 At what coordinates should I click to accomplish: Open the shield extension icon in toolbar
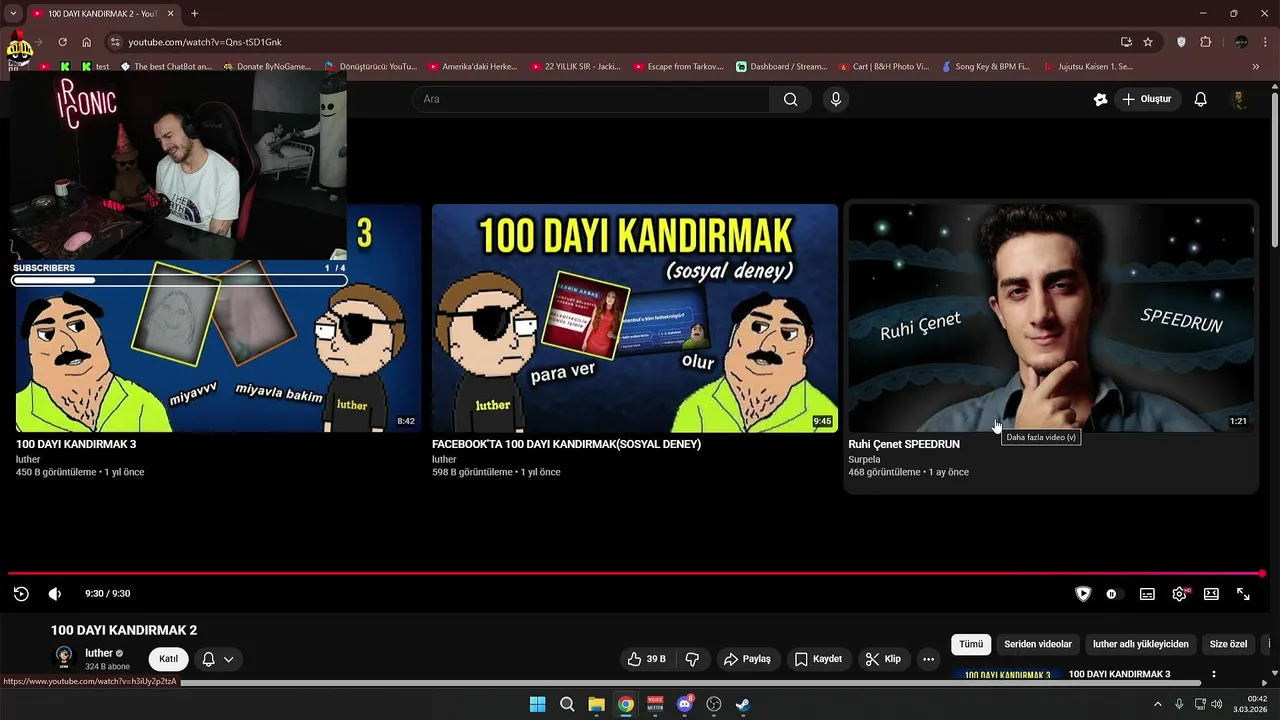(1181, 42)
